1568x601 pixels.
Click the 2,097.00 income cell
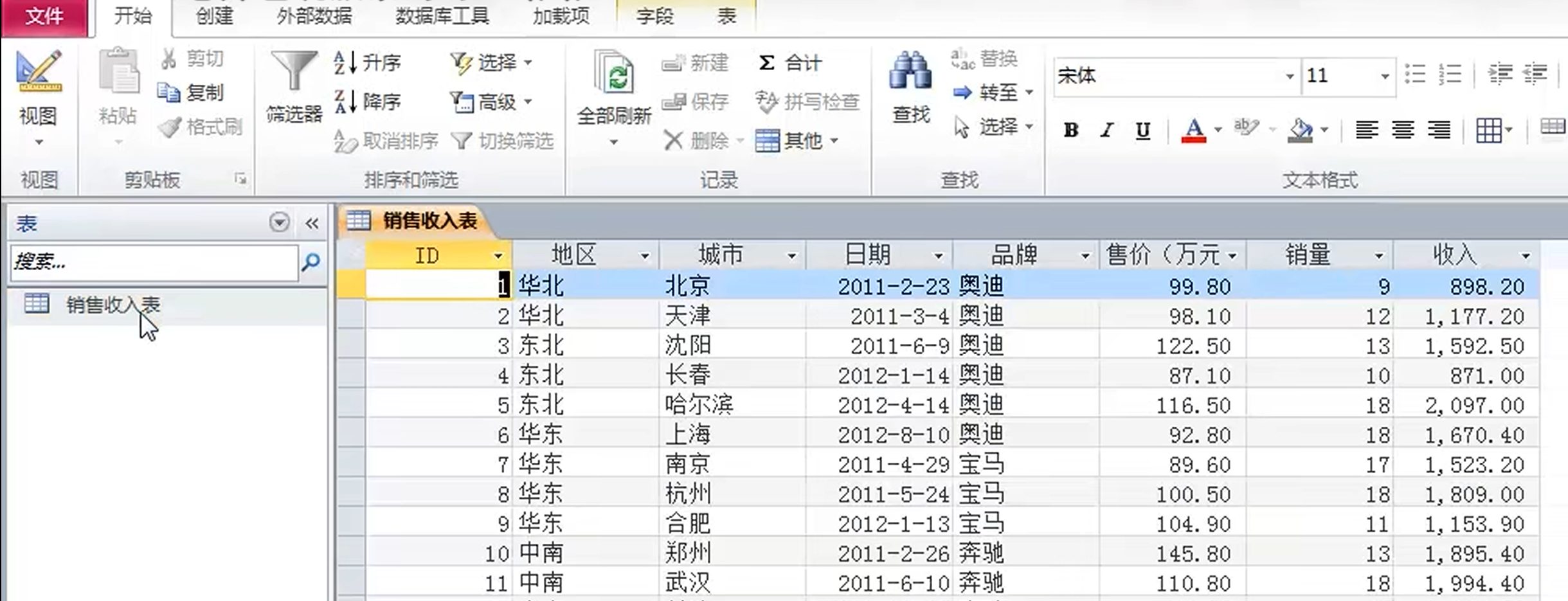click(x=1466, y=405)
